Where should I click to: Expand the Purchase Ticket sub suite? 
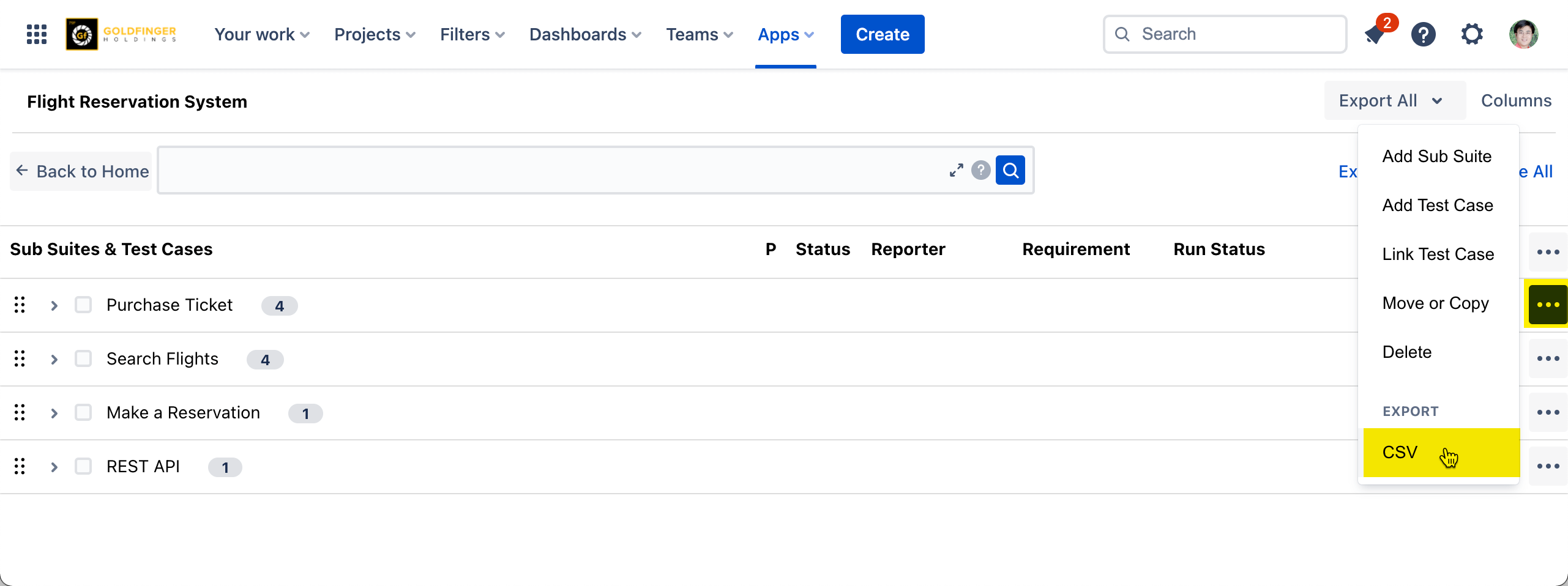point(54,305)
